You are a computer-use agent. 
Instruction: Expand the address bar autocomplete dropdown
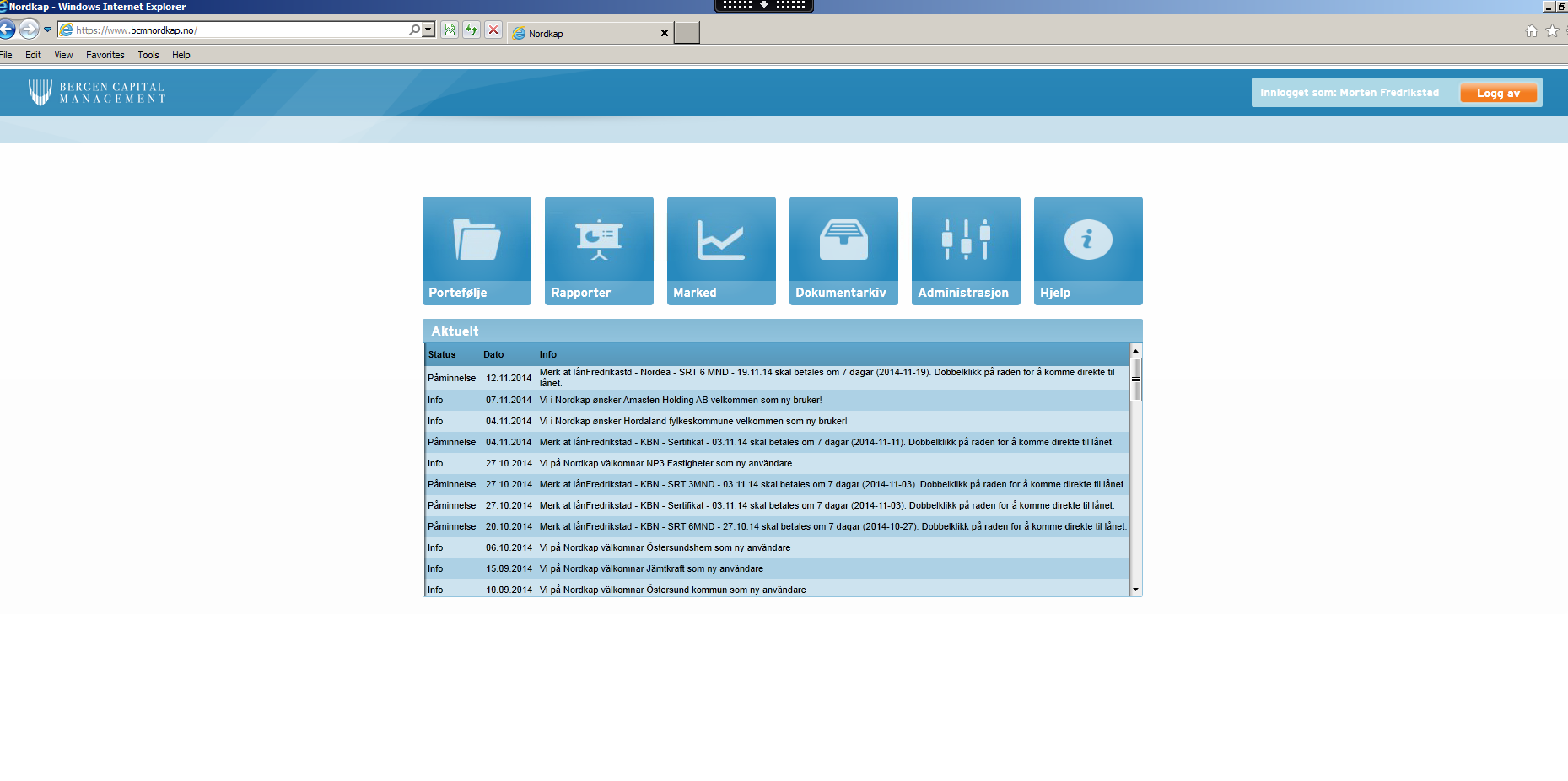[428, 30]
